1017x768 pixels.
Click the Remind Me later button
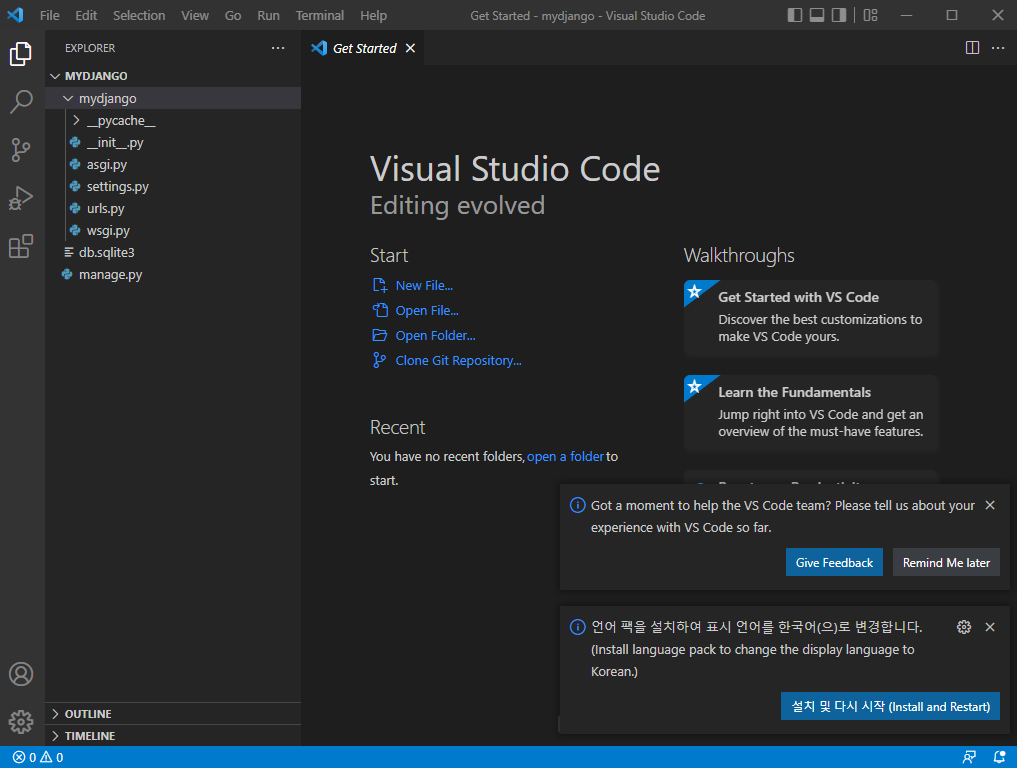[946, 562]
